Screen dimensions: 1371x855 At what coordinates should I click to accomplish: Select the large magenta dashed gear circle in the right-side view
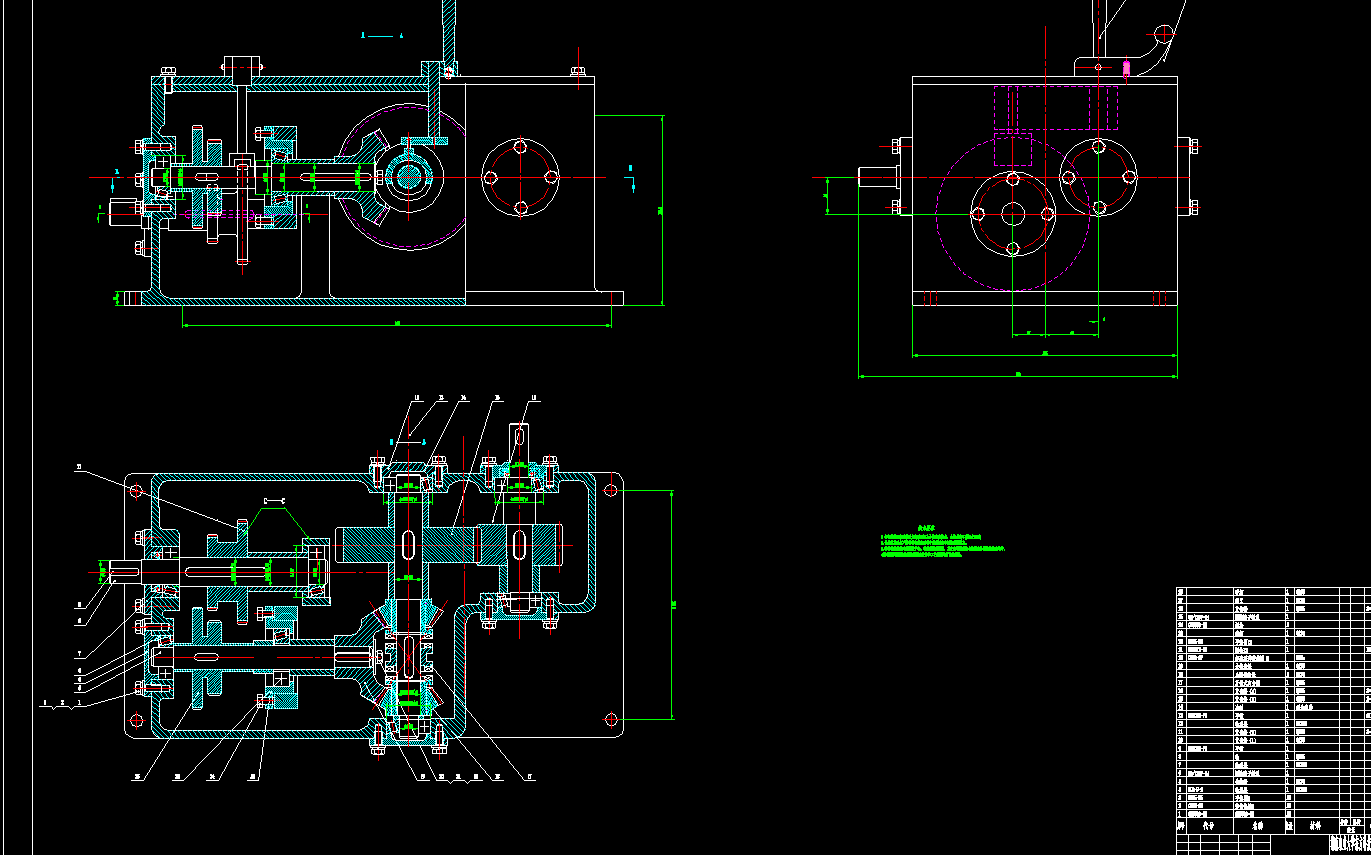(1013, 214)
